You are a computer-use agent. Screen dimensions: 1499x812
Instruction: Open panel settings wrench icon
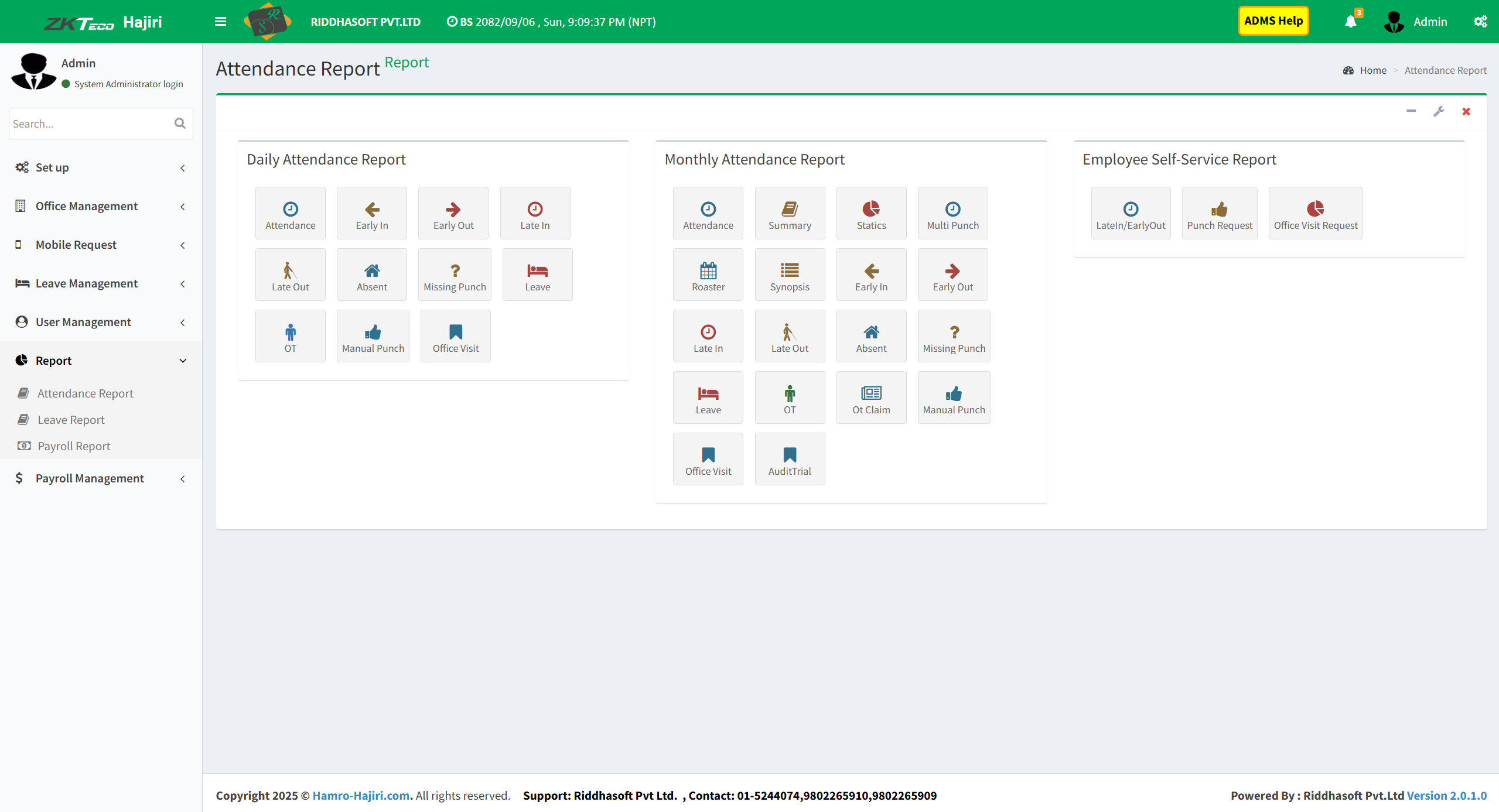[x=1438, y=111]
